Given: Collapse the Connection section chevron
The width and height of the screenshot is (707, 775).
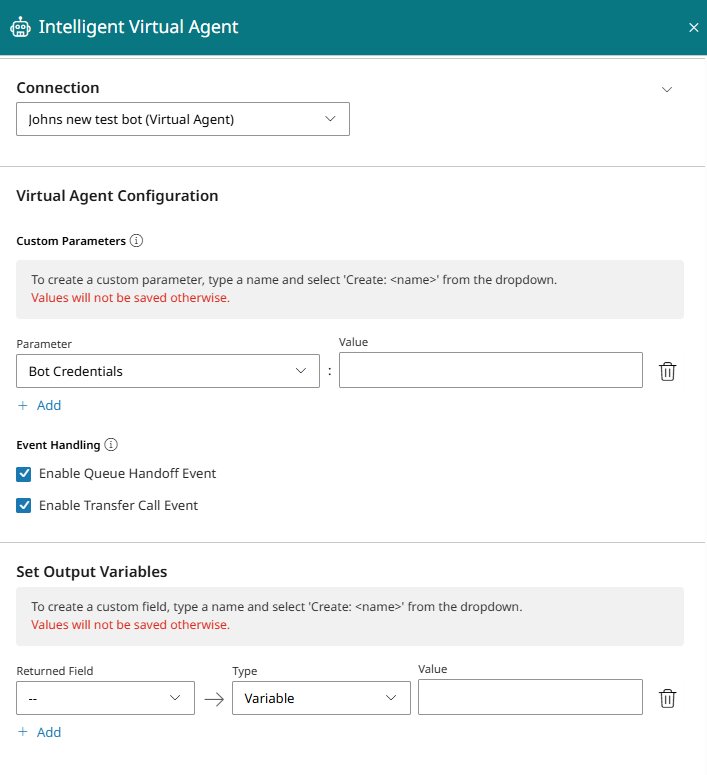Looking at the screenshot, I should tap(667, 89).
